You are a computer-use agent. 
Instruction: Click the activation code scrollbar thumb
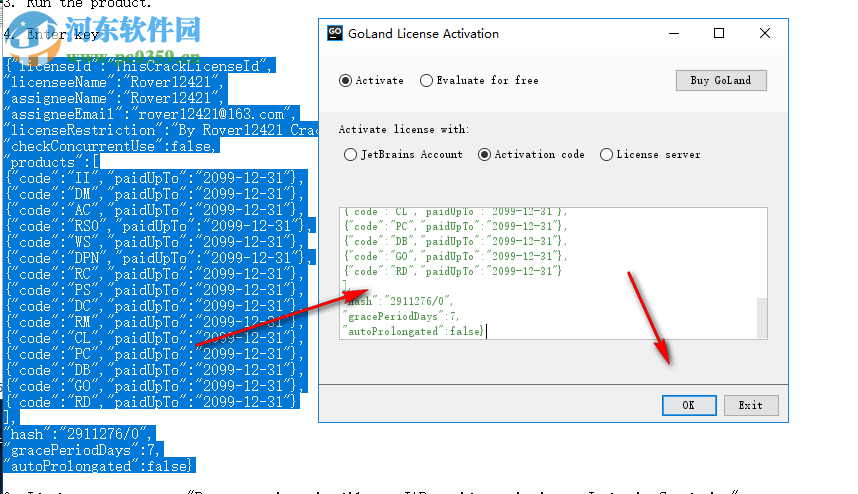[x=762, y=318]
